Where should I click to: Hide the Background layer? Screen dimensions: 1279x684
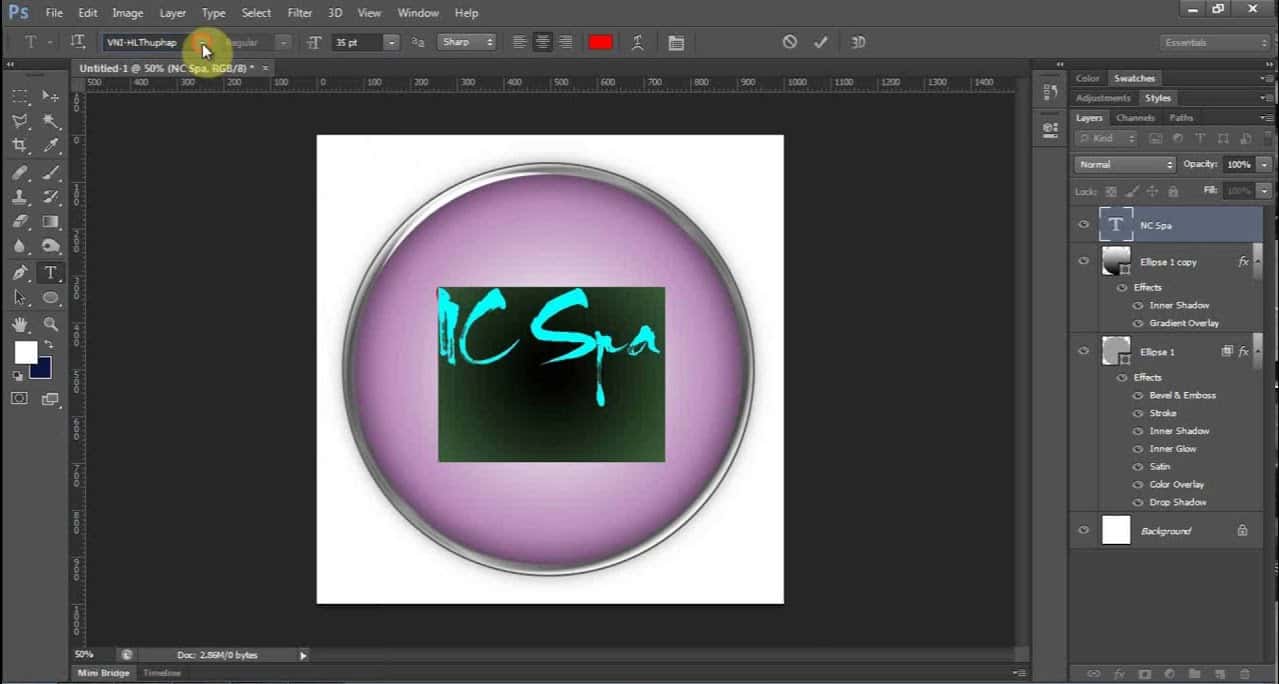(x=1083, y=531)
